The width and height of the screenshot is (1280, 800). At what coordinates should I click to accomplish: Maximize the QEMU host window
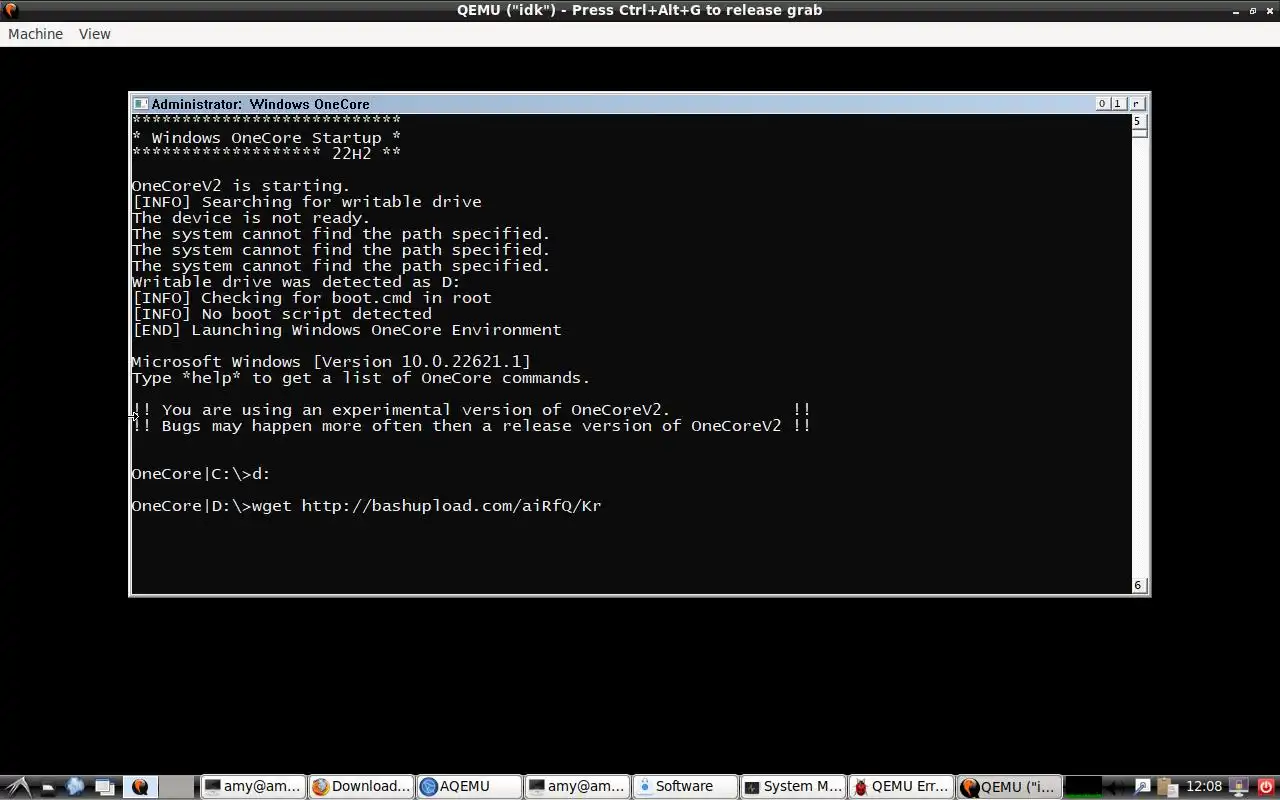point(1253,10)
